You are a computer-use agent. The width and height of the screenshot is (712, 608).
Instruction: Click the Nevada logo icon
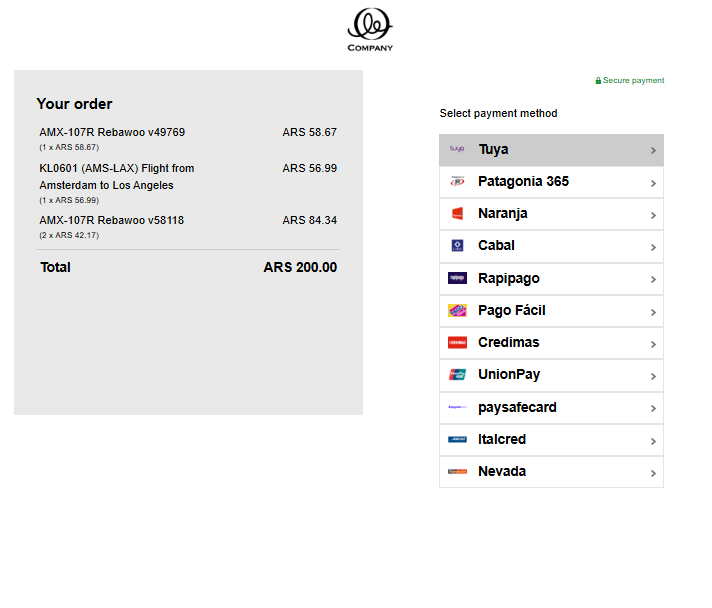457,472
